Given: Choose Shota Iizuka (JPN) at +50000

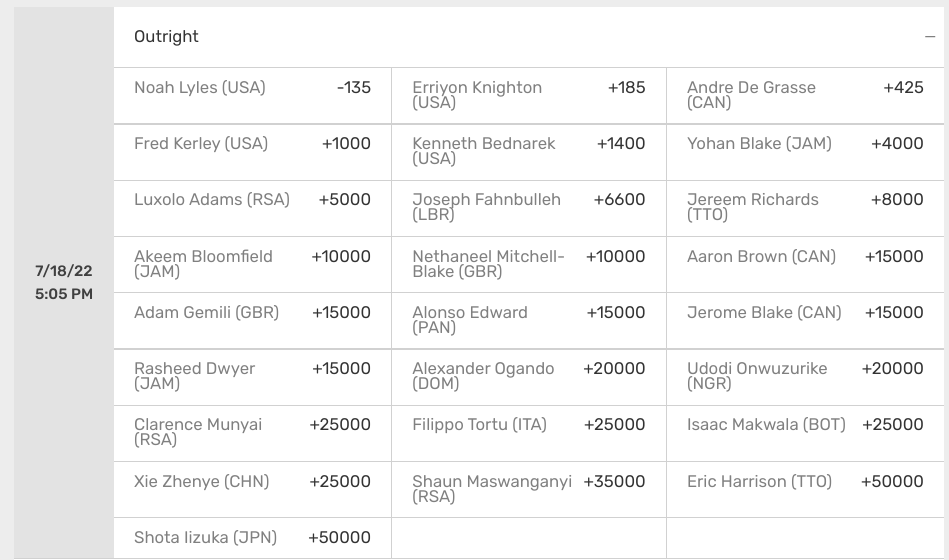Looking at the screenshot, I should click(252, 538).
